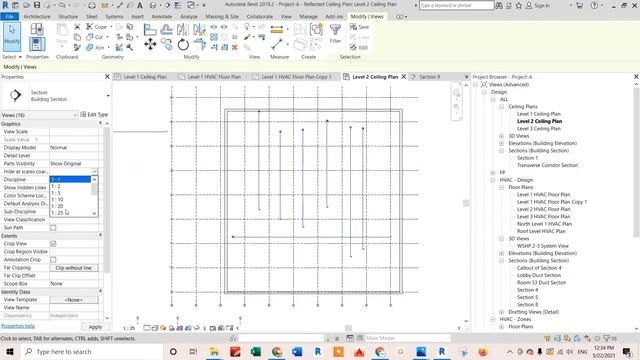Open the Architecture ribbon tab
Image resolution: width=640 pixels, height=360 pixels.
tap(37, 17)
